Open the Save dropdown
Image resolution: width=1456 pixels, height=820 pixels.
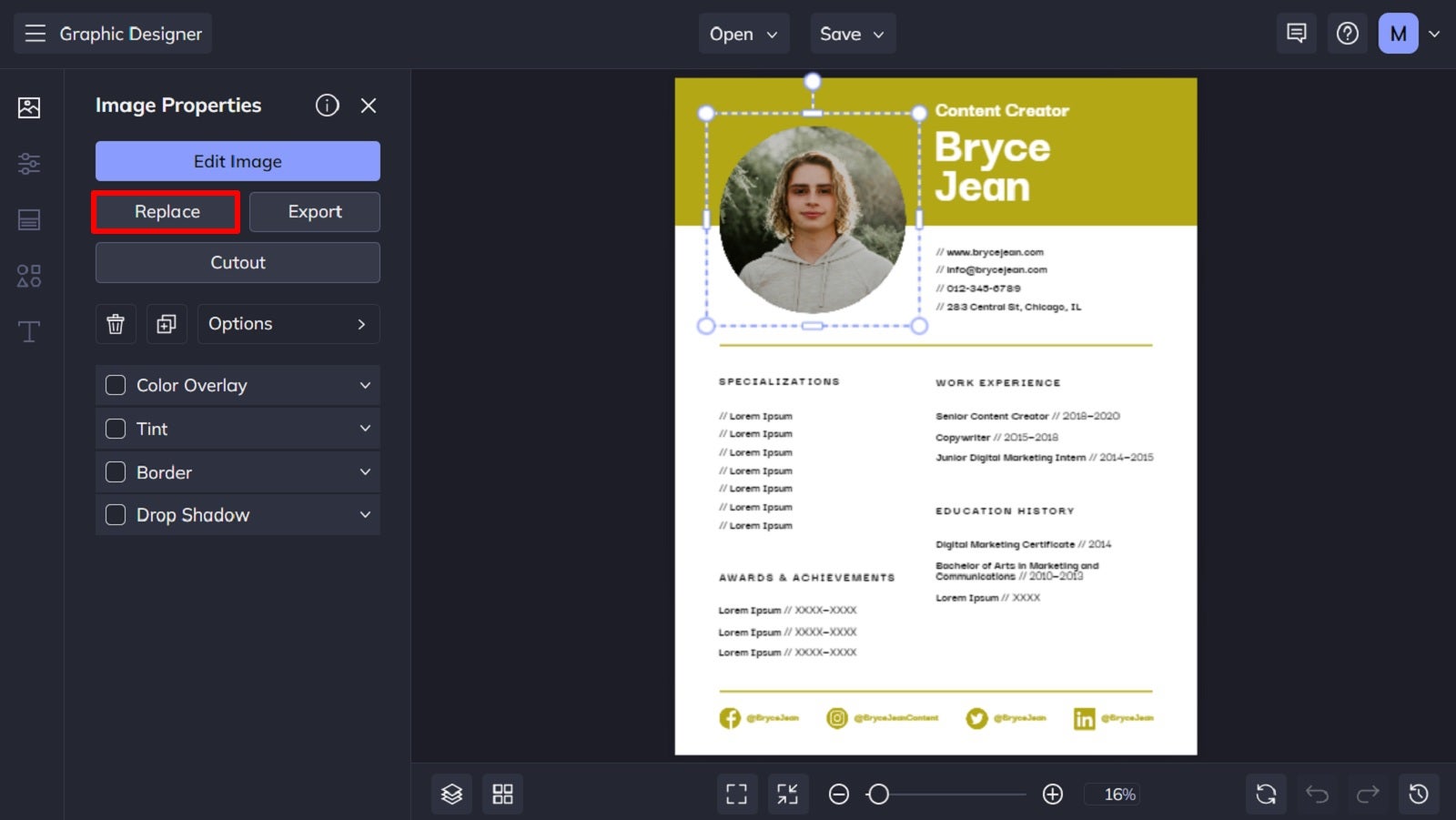(852, 33)
